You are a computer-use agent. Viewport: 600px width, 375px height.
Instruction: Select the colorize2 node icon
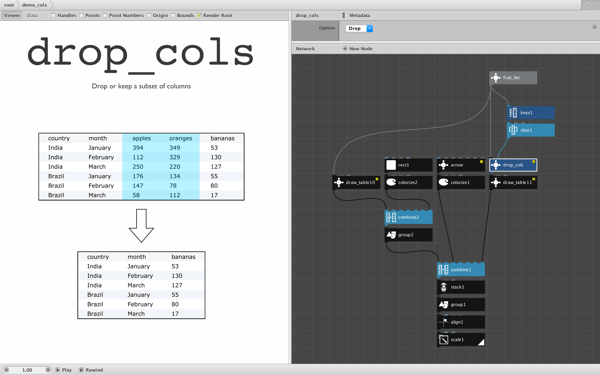(391, 182)
